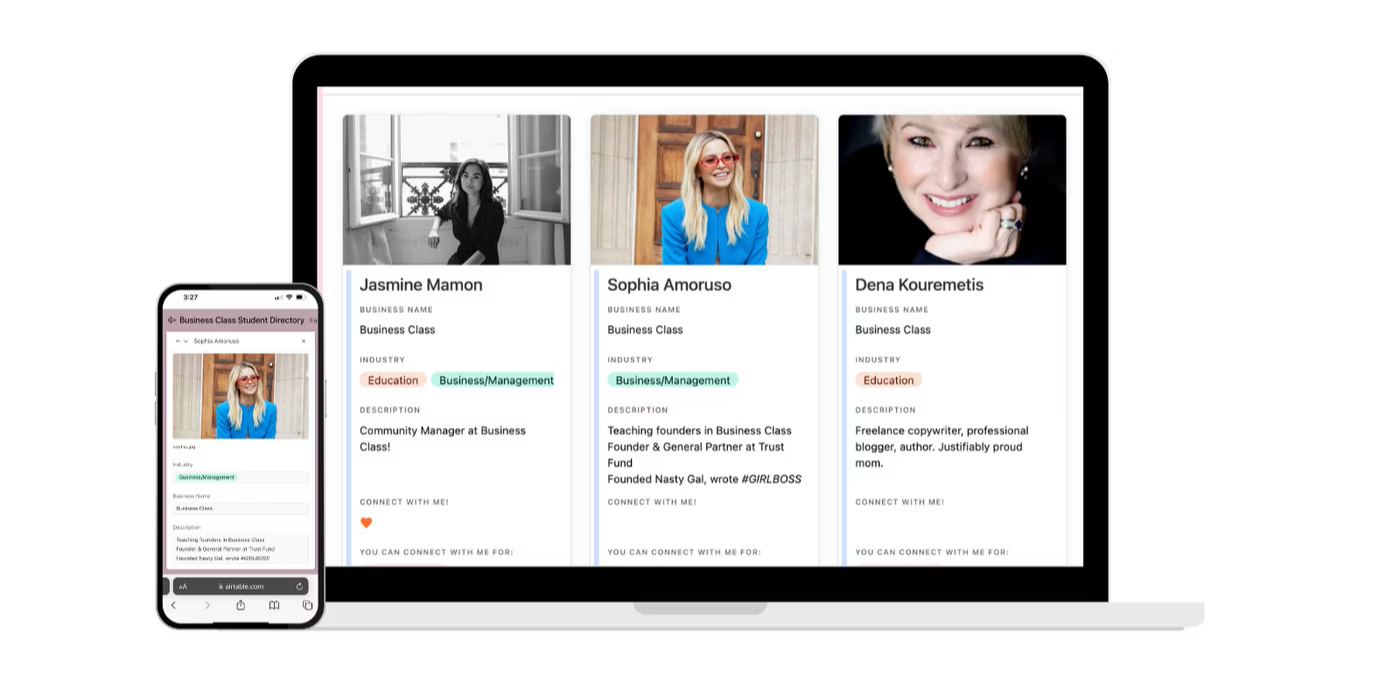Open Sophia Amoruso photo on phone
This screenshot has height=683, width=1400.
tap(240, 396)
